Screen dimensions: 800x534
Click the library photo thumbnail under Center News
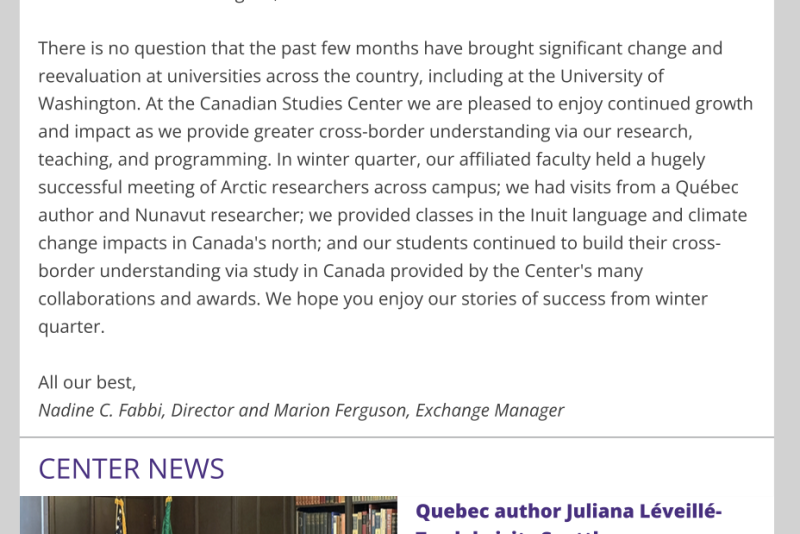tap(208, 515)
